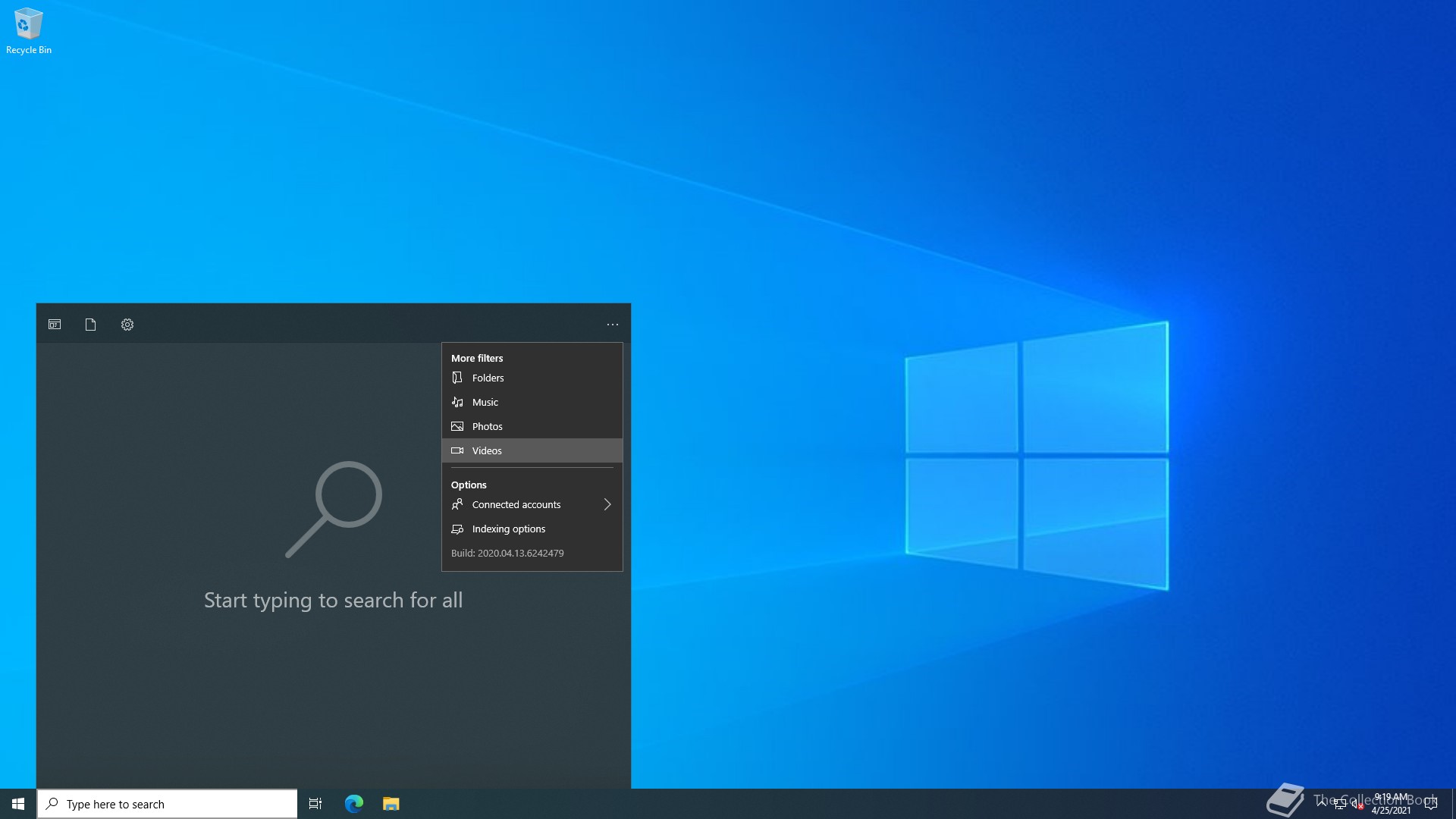The height and width of the screenshot is (819, 1456).
Task: Open the muted volume tray icon
Action: [1357, 804]
